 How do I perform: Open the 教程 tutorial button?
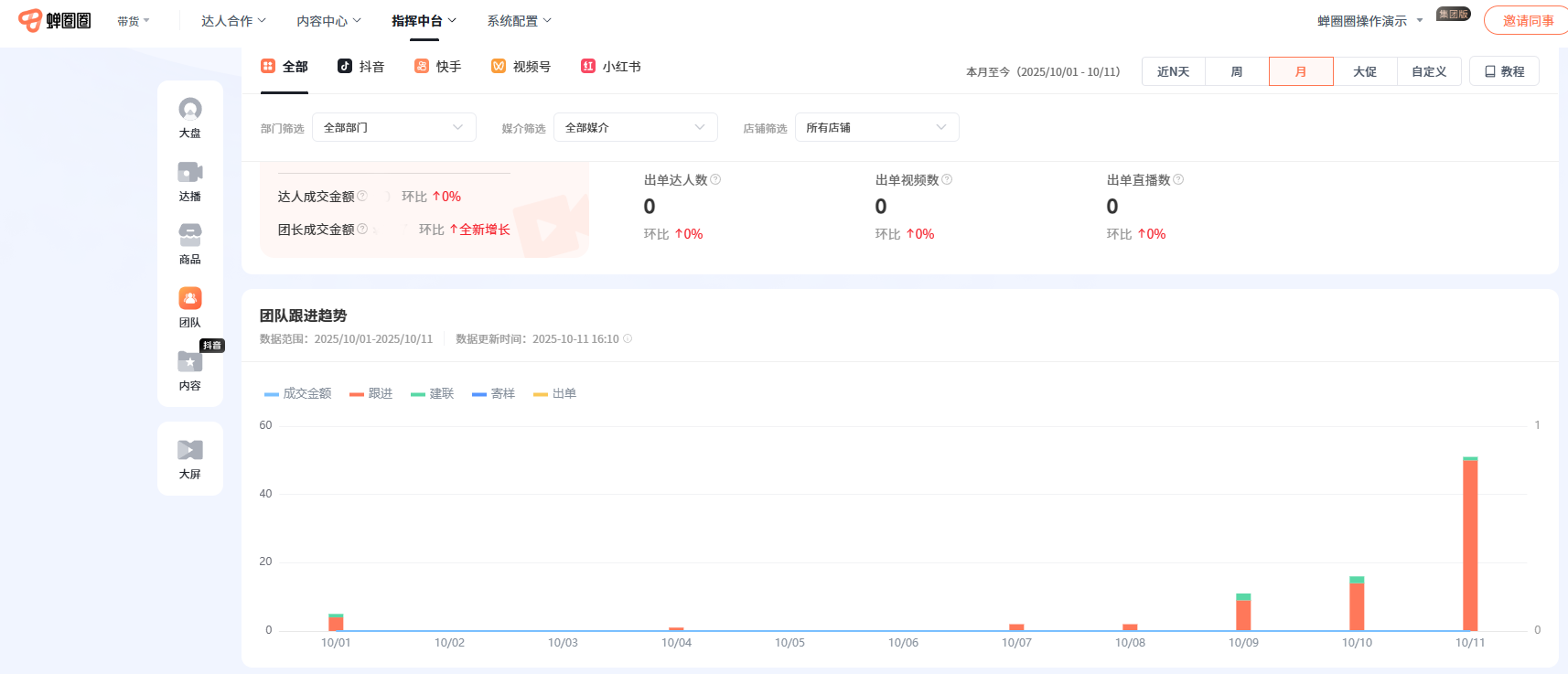1504,71
